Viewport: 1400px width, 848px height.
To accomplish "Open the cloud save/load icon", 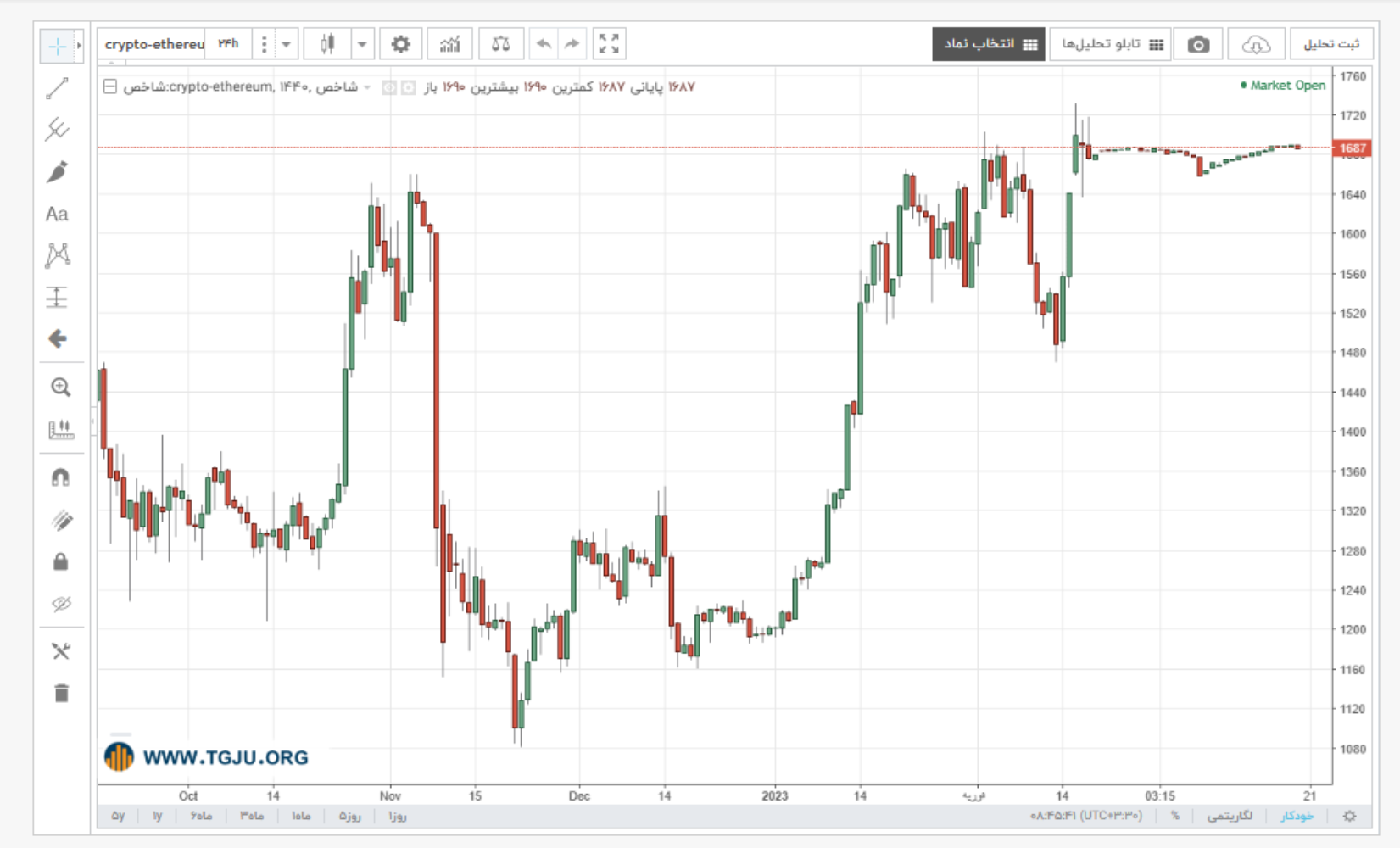I will (1256, 44).
